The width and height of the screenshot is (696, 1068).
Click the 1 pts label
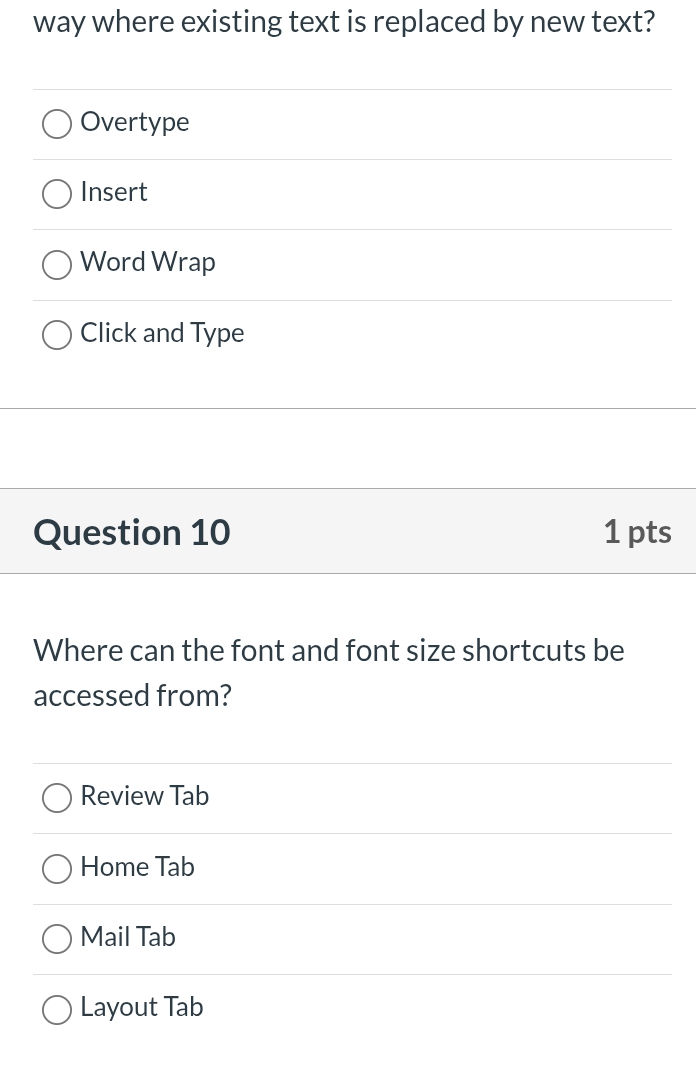click(x=637, y=531)
